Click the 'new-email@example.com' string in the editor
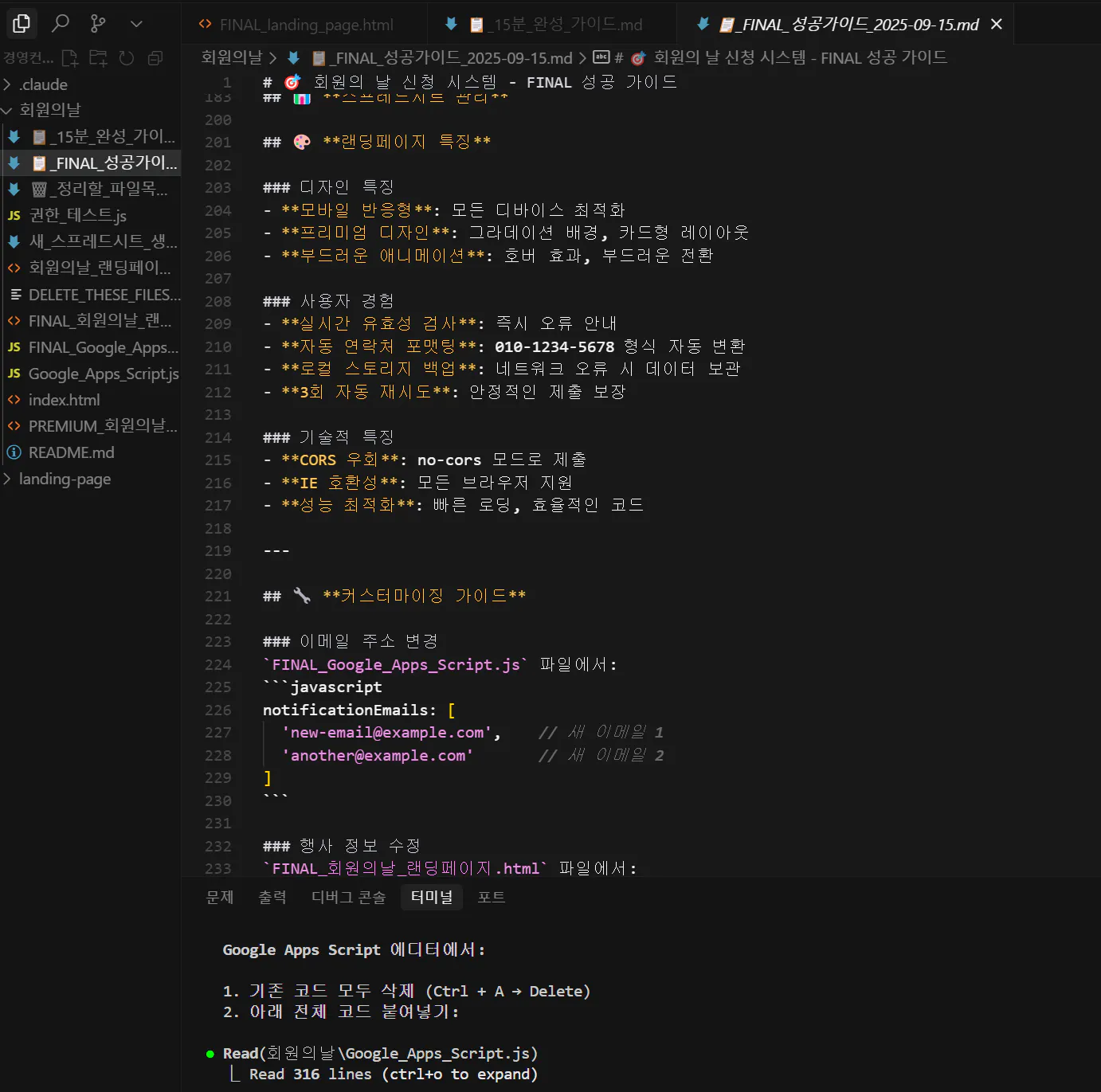Image resolution: width=1101 pixels, height=1092 pixels. tap(387, 733)
